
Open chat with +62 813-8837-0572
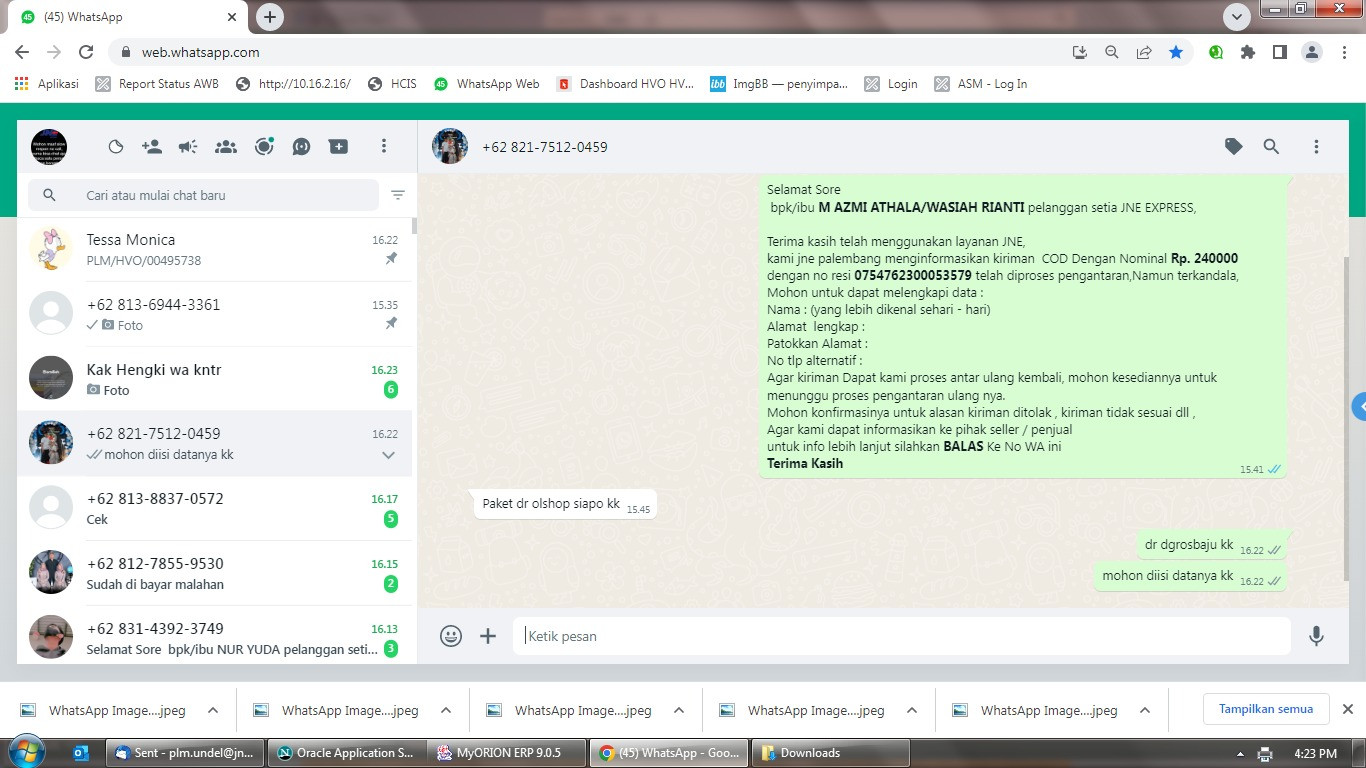click(214, 508)
